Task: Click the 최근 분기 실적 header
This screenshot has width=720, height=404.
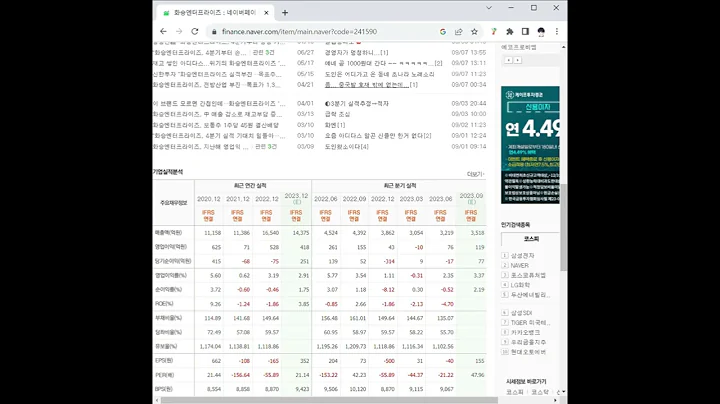Action: click(x=399, y=185)
